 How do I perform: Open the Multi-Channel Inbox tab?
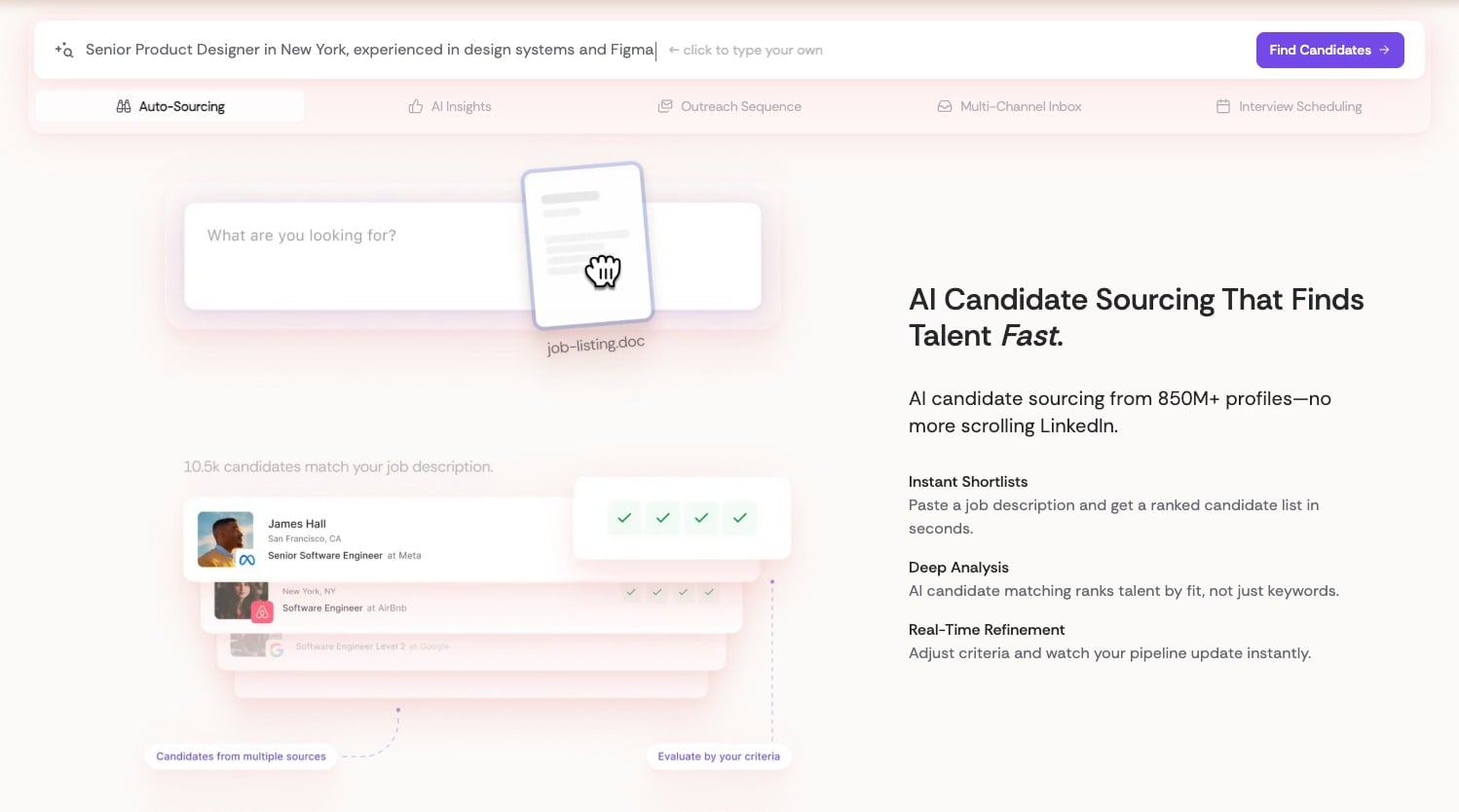click(x=1009, y=106)
